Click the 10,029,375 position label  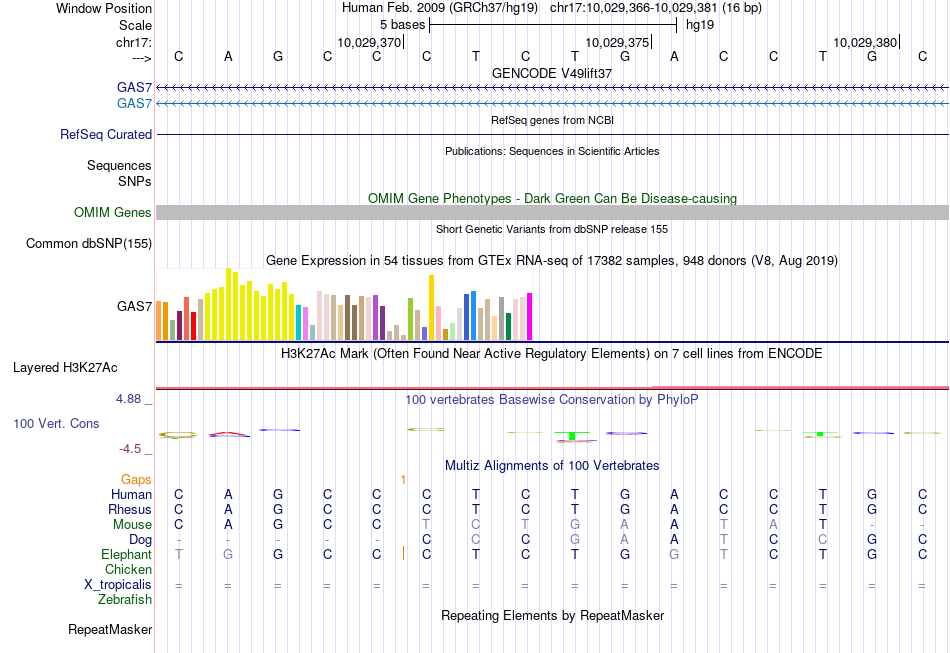pyautogui.click(x=617, y=42)
